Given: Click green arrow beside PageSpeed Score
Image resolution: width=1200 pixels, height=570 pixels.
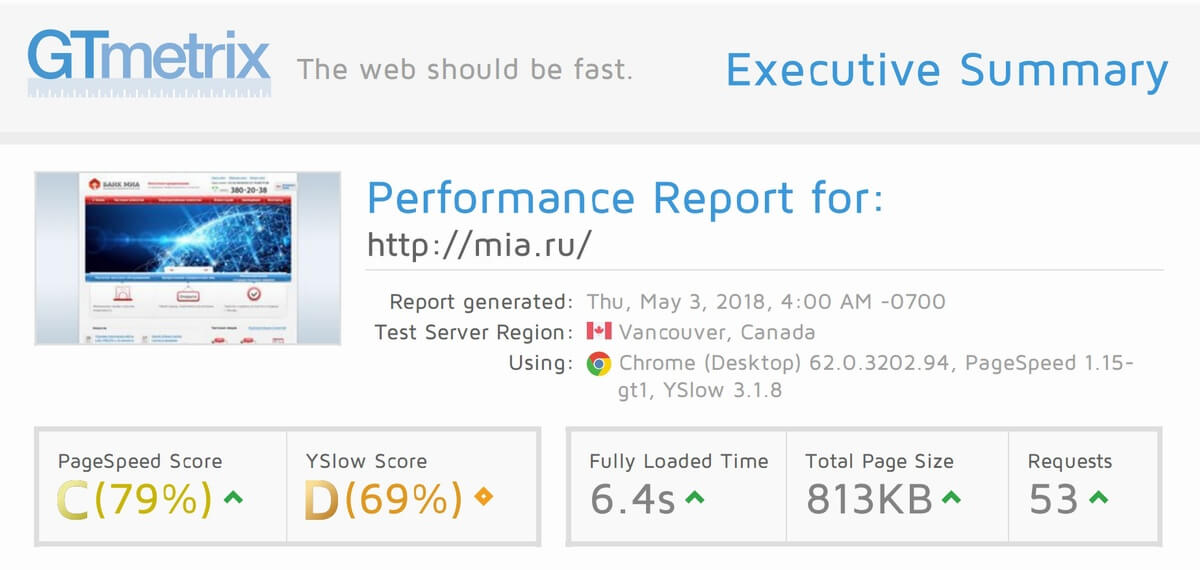Looking at the screenshot, I should click(x=234, y=497).
